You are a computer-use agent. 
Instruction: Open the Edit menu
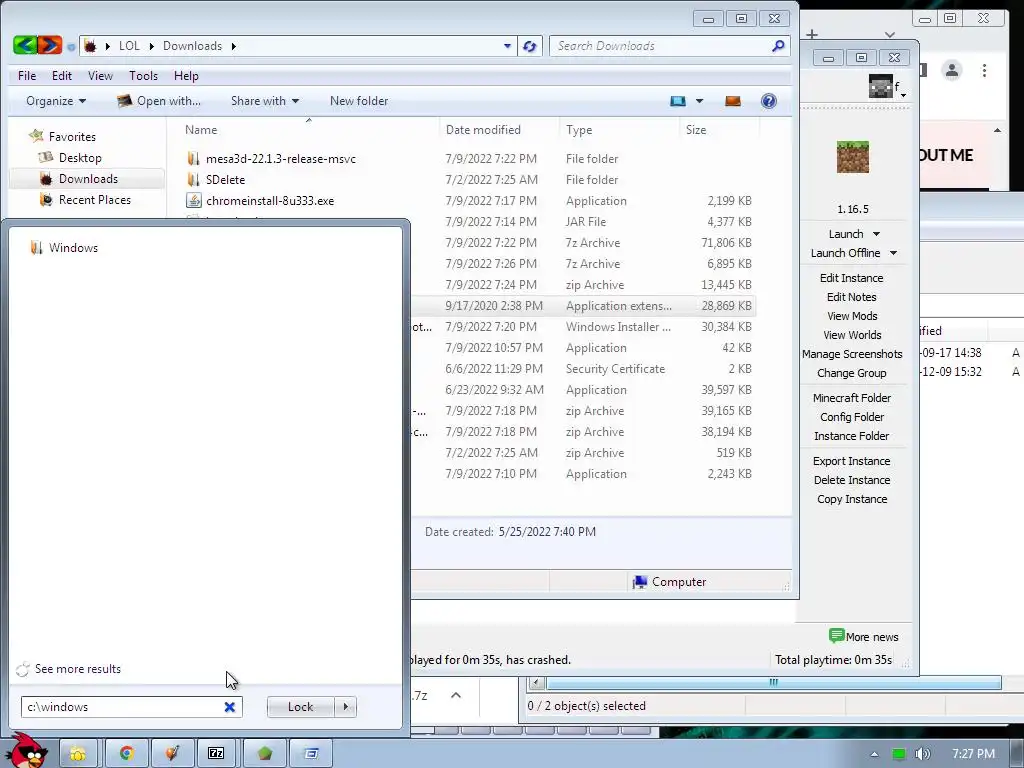click(62, 76)
